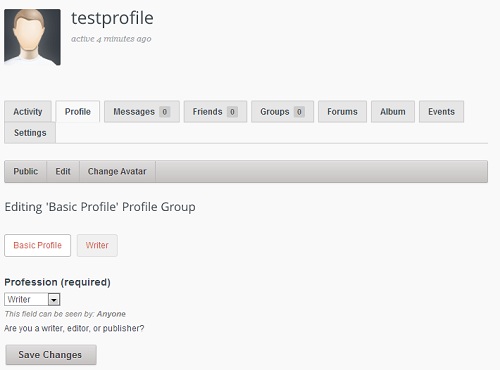Viewport: 500px width, 370px height.
Task: Click the testprofile avatar image
Action: (x=32, y=37)
